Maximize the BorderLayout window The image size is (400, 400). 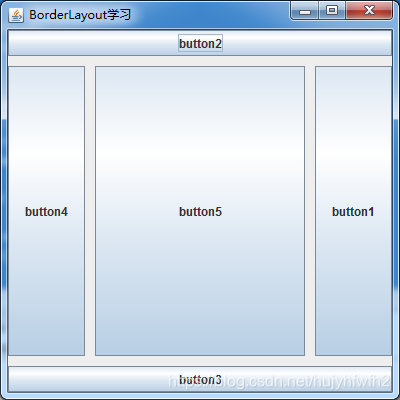click(x=332, y=11)
